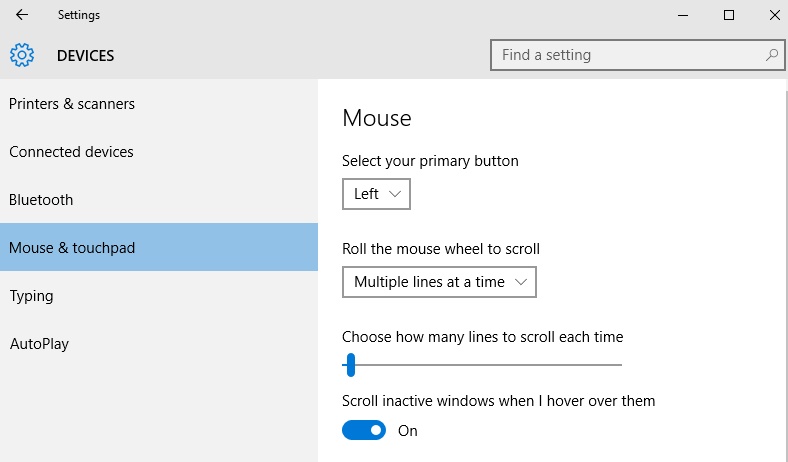Minimize the Settings window

point(682,15)
